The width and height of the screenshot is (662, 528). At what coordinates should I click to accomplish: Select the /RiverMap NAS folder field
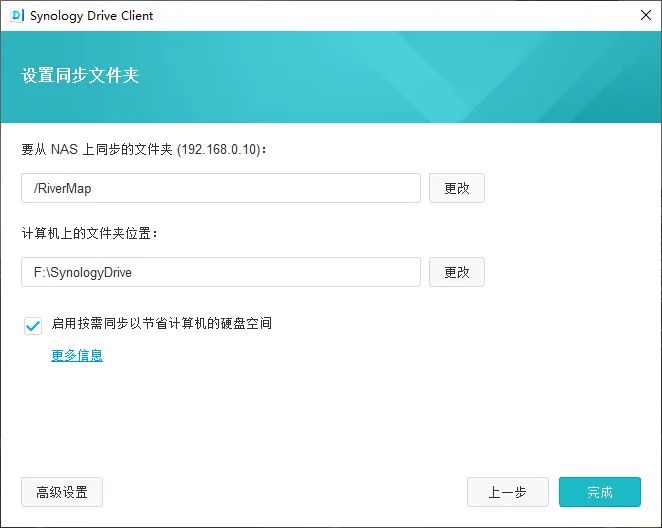coord(221,188)
